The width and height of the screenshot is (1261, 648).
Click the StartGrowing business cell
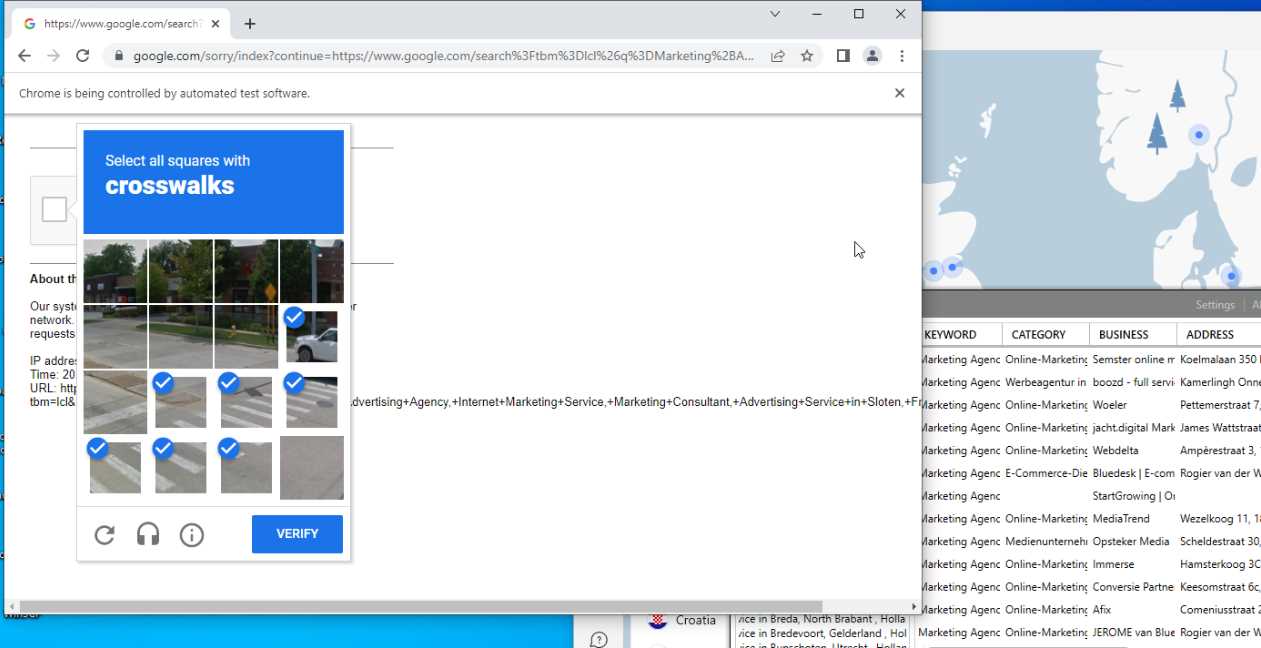1134,496
